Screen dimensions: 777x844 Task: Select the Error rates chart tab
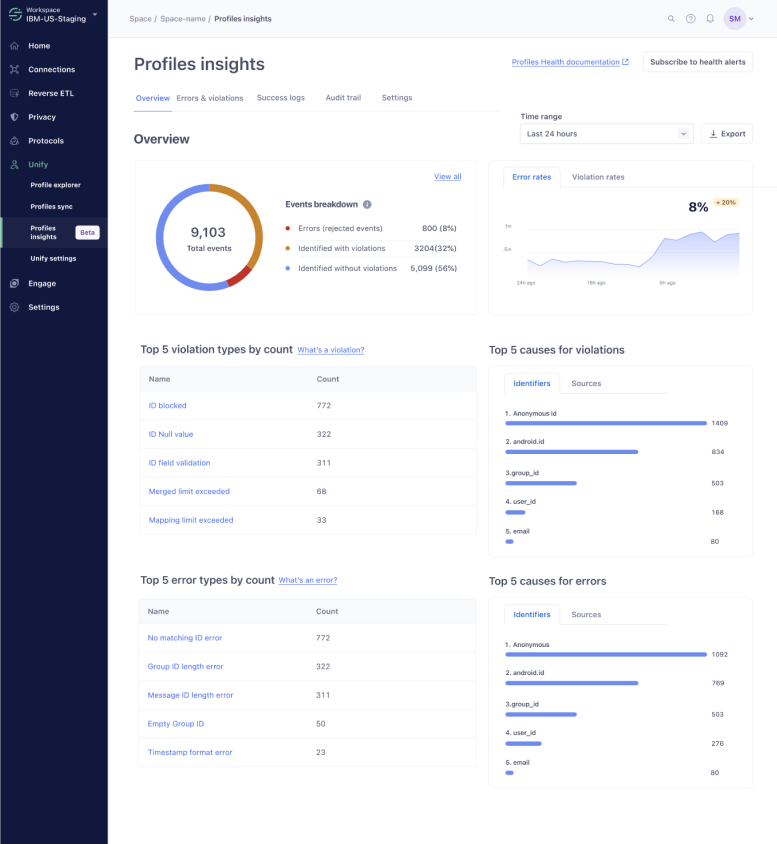(x=532, y=177)
